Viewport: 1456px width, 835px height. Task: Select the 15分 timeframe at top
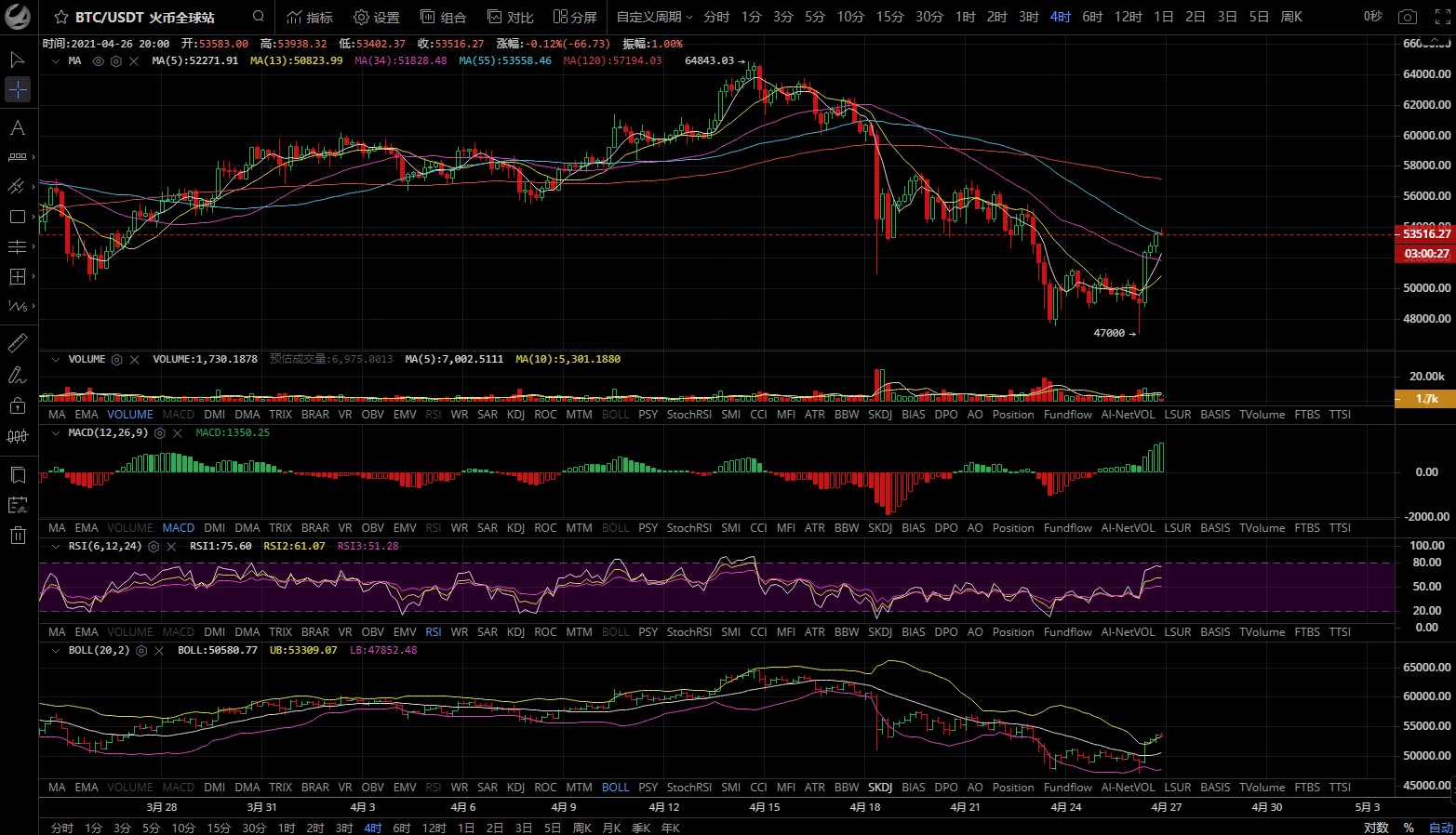(889, 17)
